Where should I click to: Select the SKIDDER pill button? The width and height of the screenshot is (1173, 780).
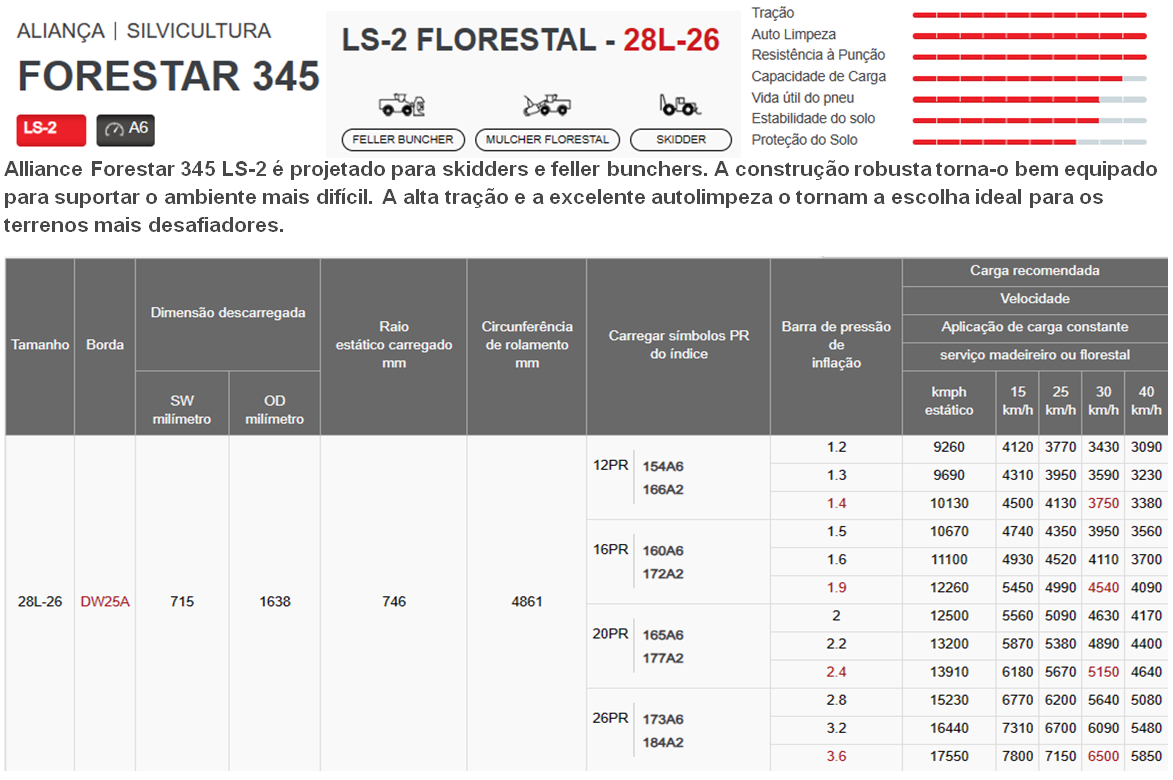click(681, 140)
